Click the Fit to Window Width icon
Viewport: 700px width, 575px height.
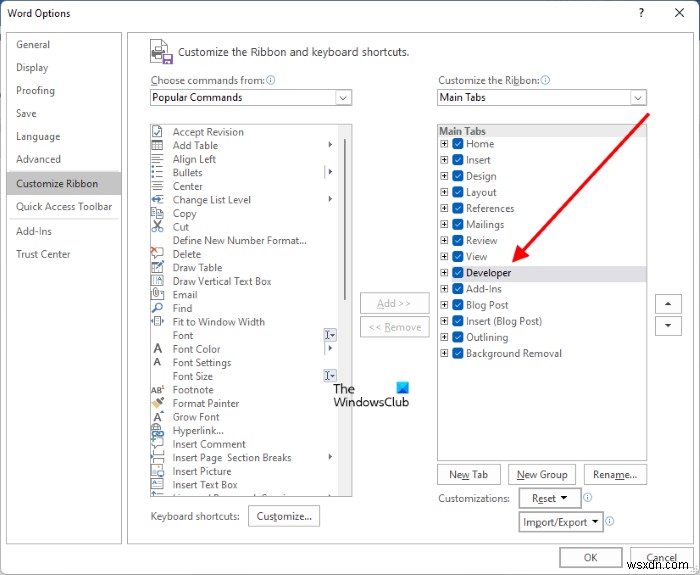pos(157,321)
